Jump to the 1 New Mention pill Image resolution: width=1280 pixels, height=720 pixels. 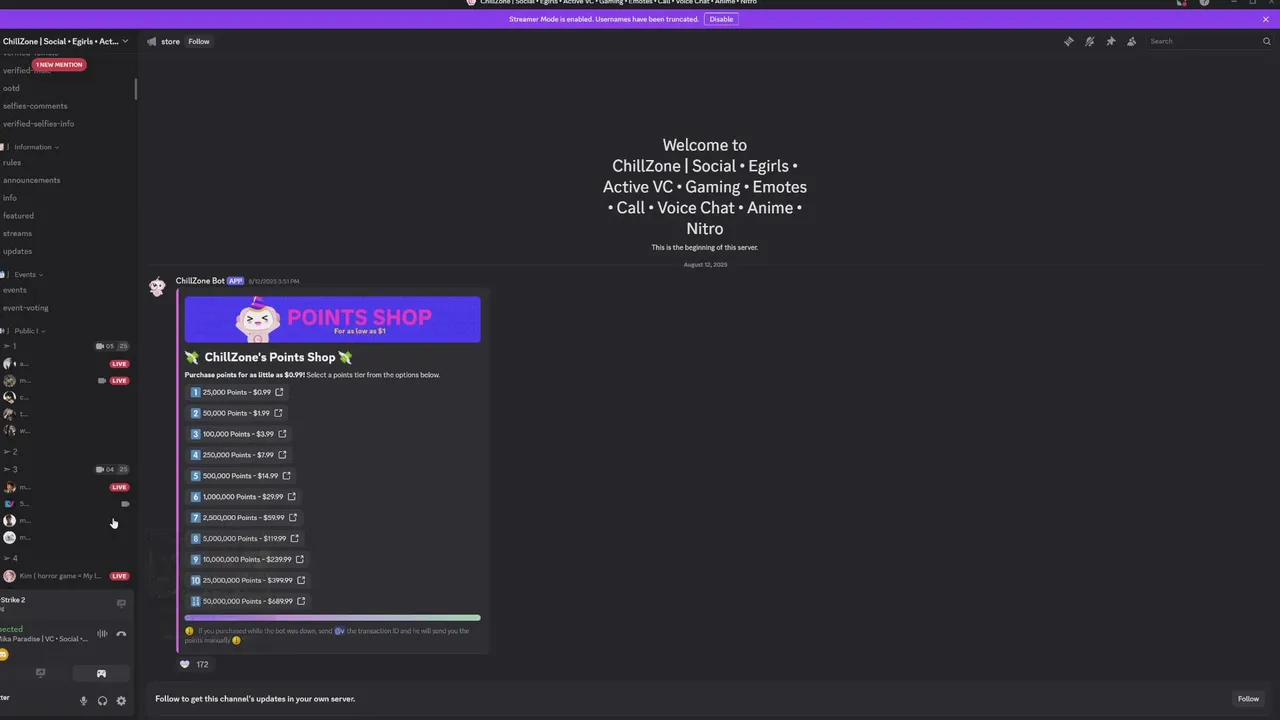pos(59,64)
